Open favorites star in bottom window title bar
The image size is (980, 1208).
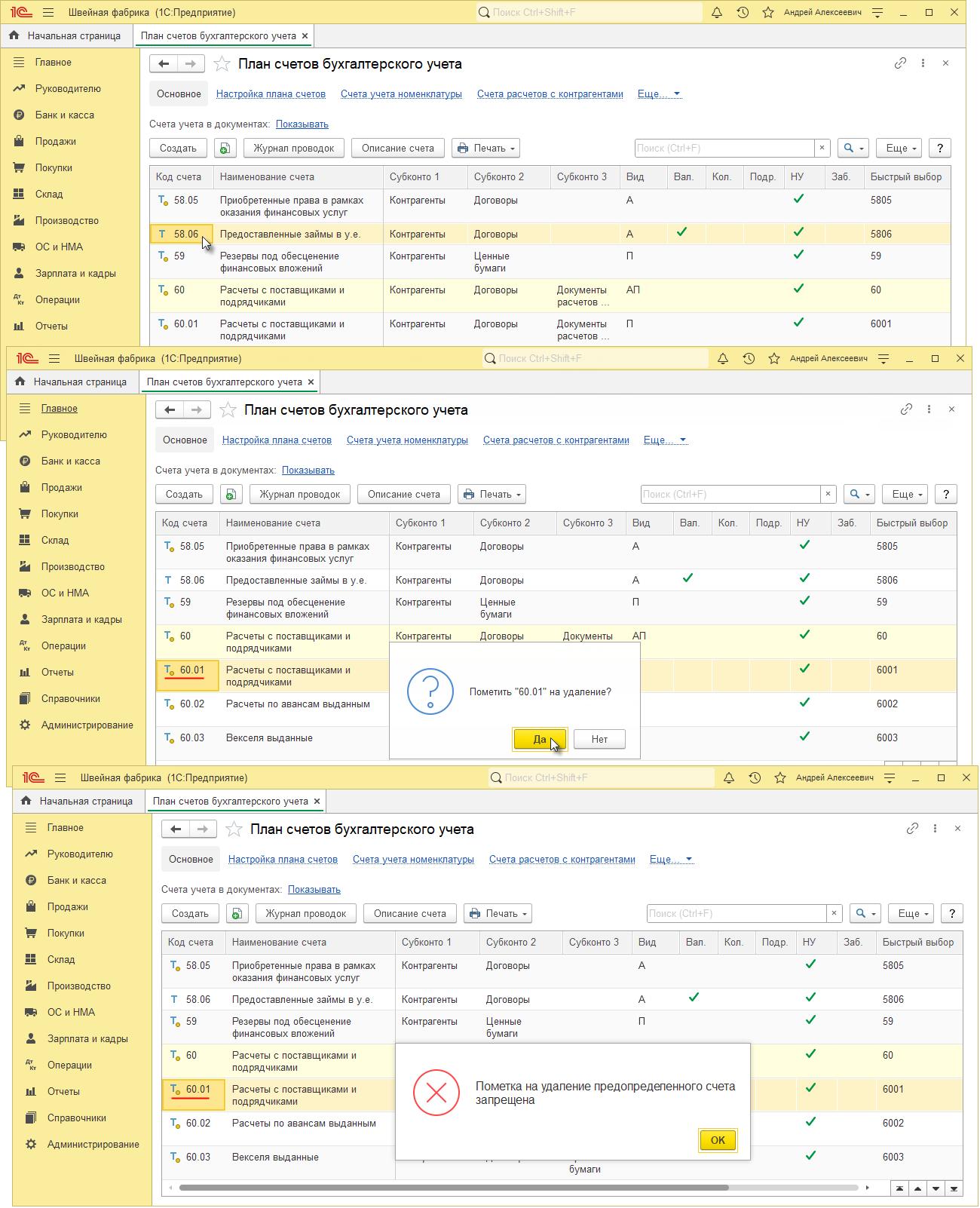click(780, 777)
